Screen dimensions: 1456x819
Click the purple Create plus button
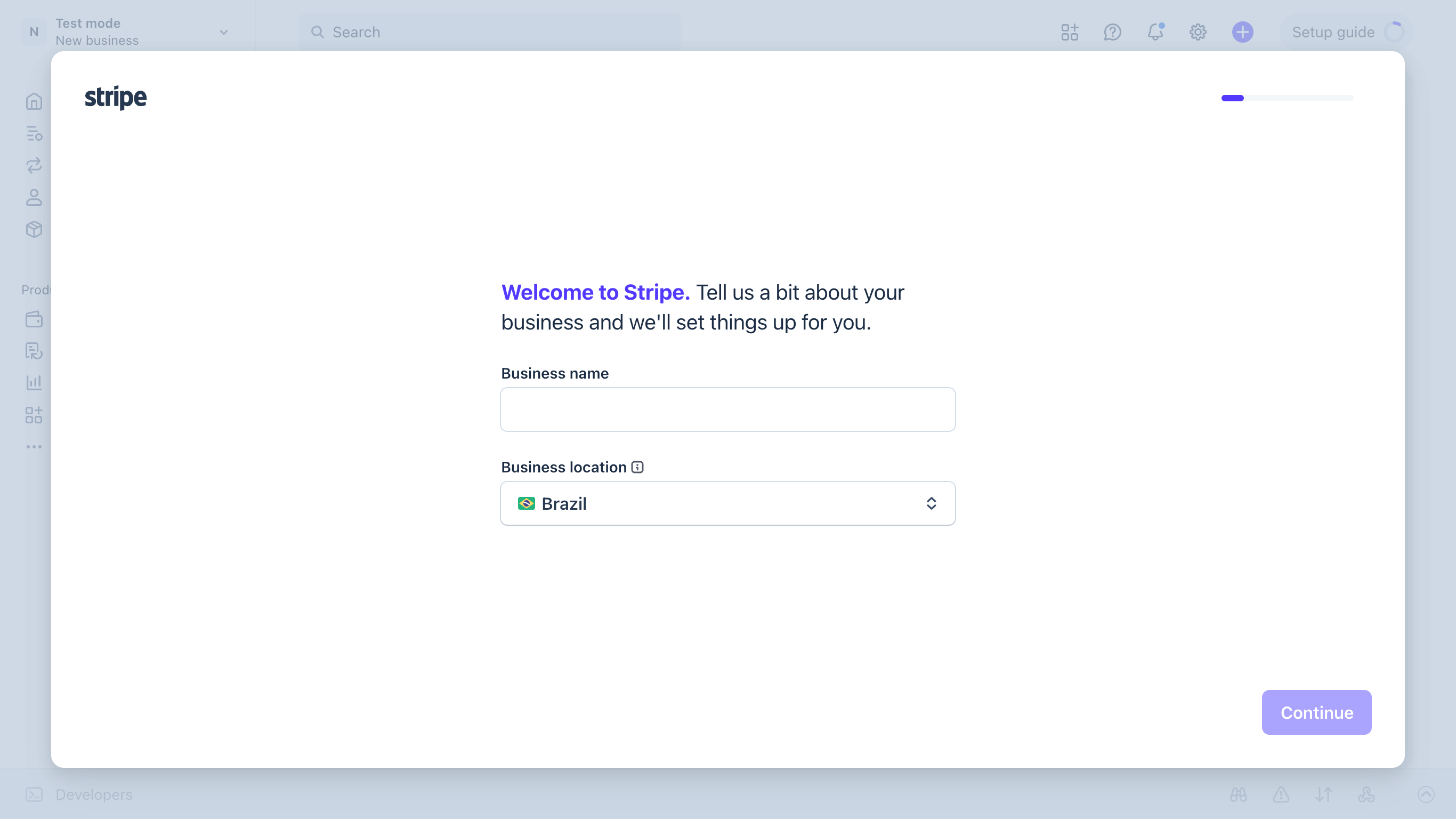tap(1242, 32)
